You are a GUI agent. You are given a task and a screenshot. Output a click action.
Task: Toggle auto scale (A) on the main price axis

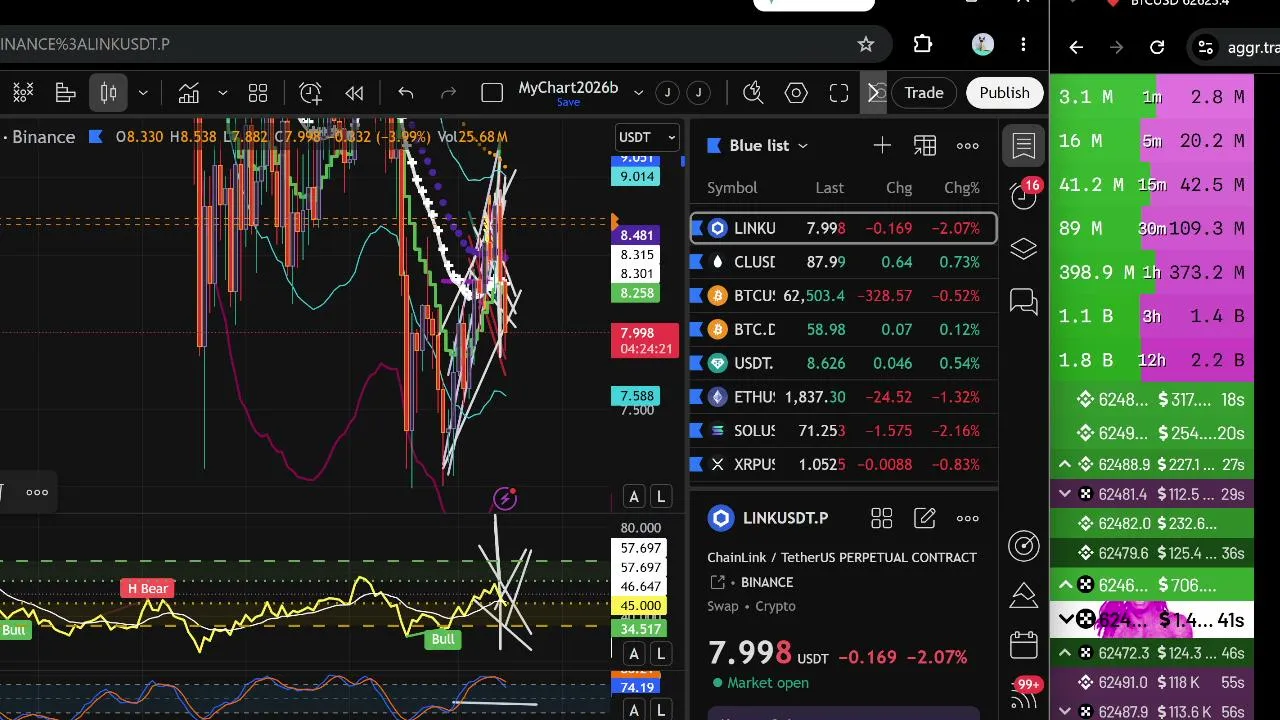pos(634,496)
